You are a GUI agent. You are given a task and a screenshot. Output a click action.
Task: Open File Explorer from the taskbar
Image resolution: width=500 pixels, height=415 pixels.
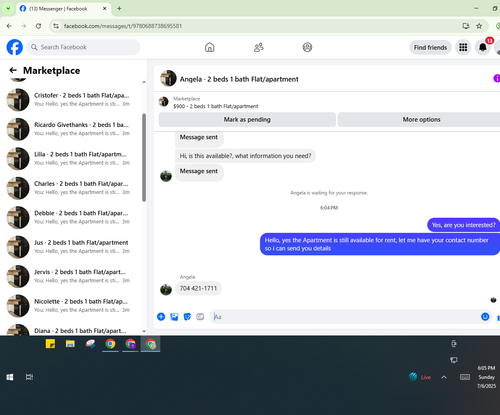click(x=70, y=344)
